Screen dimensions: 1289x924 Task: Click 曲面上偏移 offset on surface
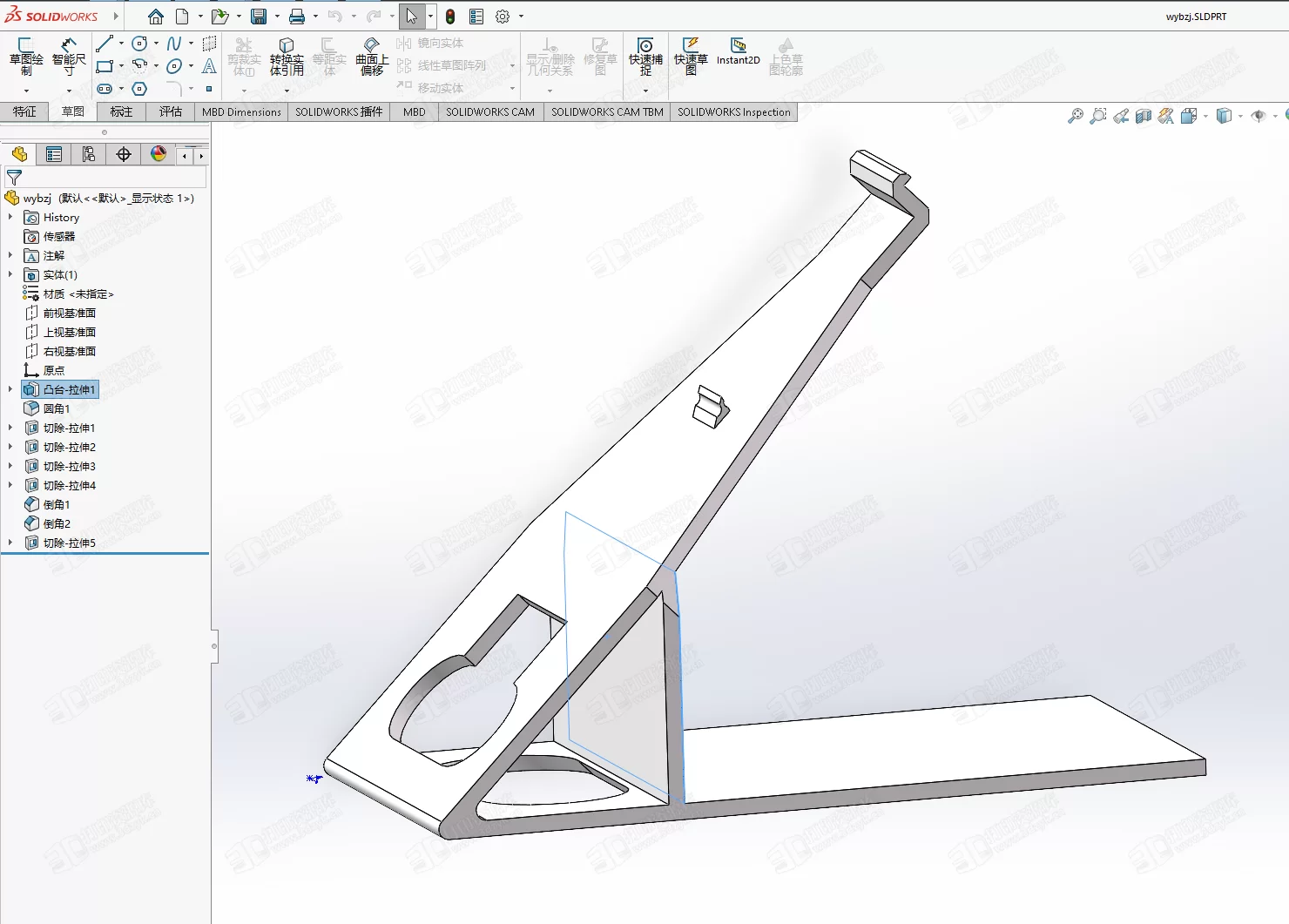pos(372,57)
